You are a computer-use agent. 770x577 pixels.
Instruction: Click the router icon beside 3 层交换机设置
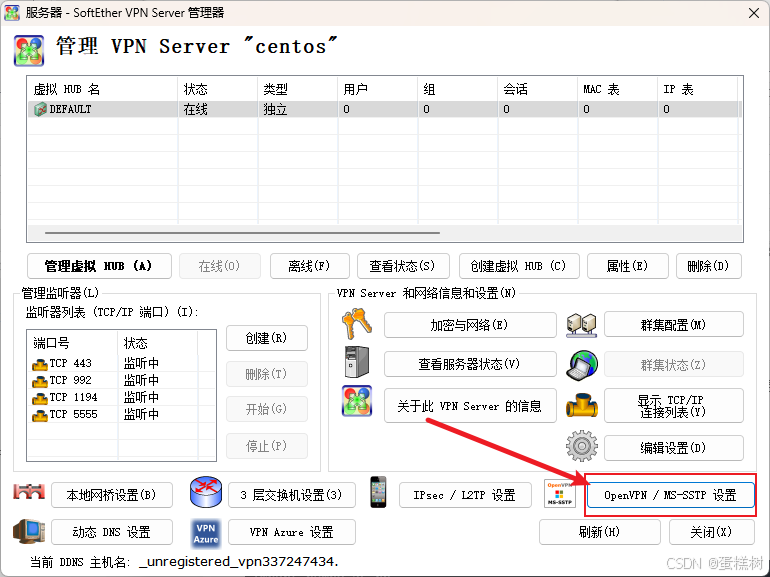click(x=206, y=492)
